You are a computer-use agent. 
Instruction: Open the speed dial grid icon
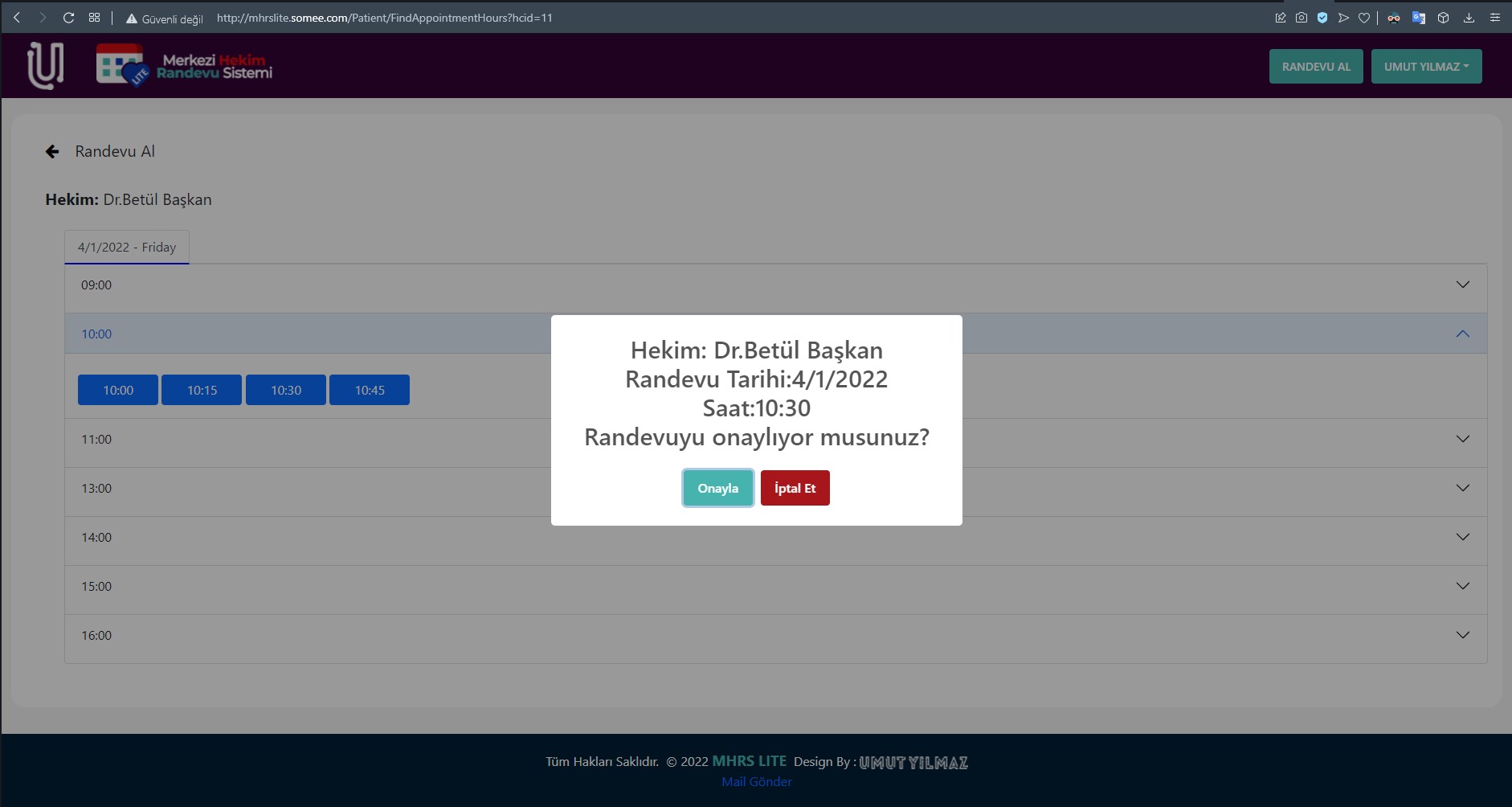pos(94,18)
